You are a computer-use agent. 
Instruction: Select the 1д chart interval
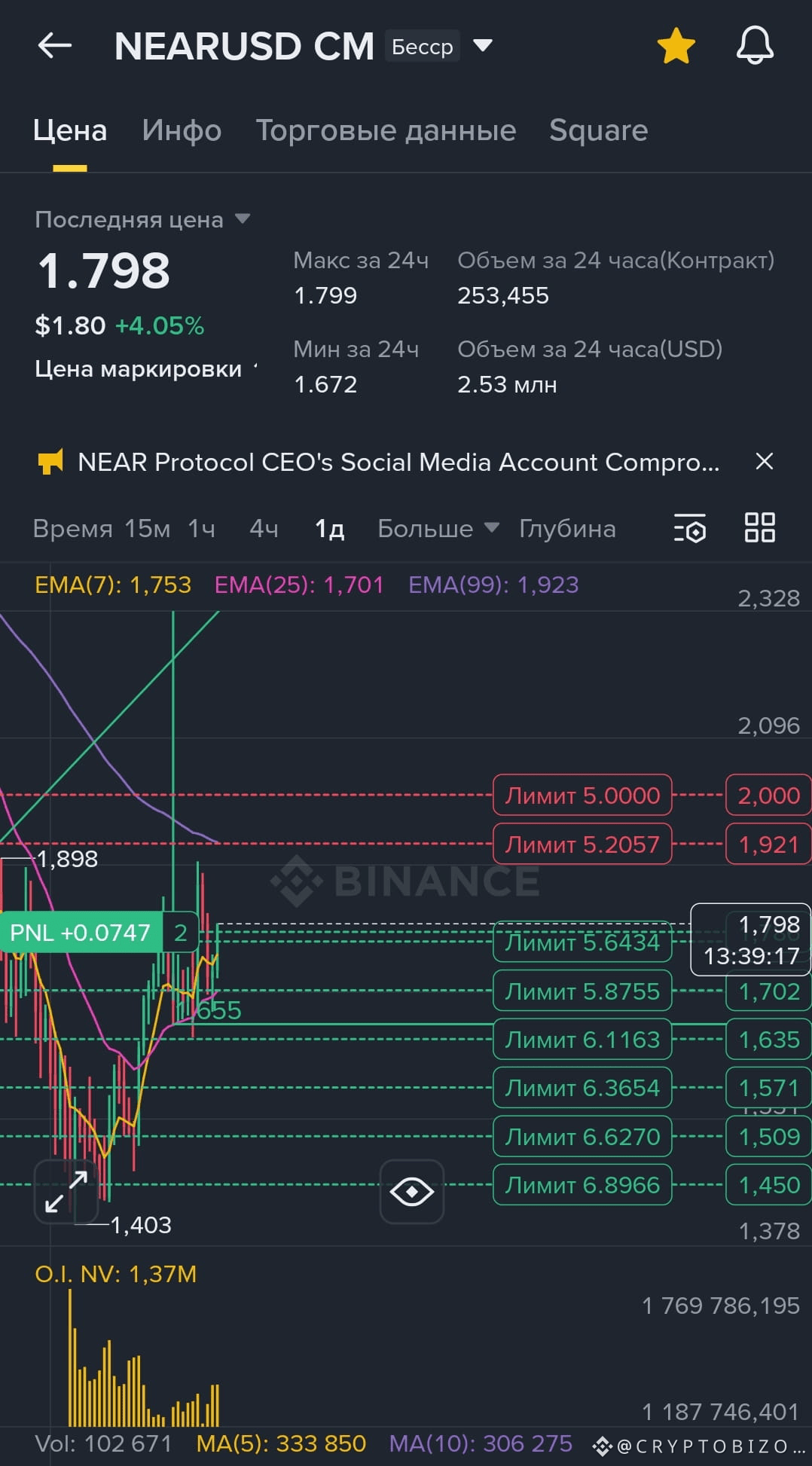330,529
